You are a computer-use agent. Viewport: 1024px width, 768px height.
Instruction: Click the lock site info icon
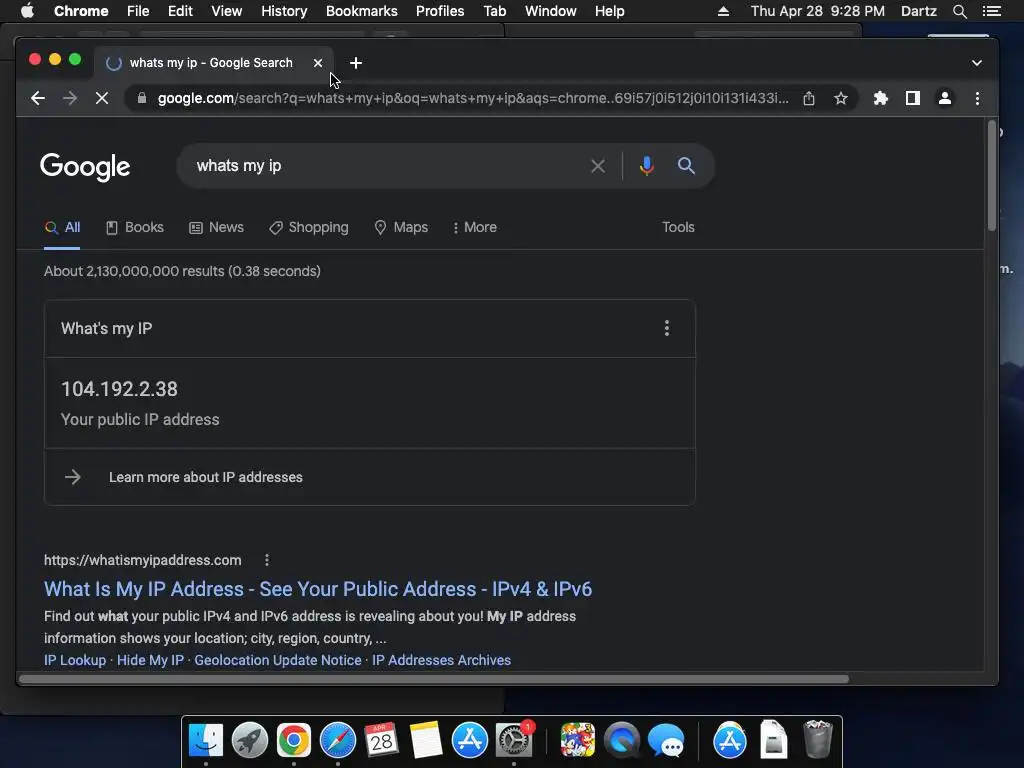point(142,99)
